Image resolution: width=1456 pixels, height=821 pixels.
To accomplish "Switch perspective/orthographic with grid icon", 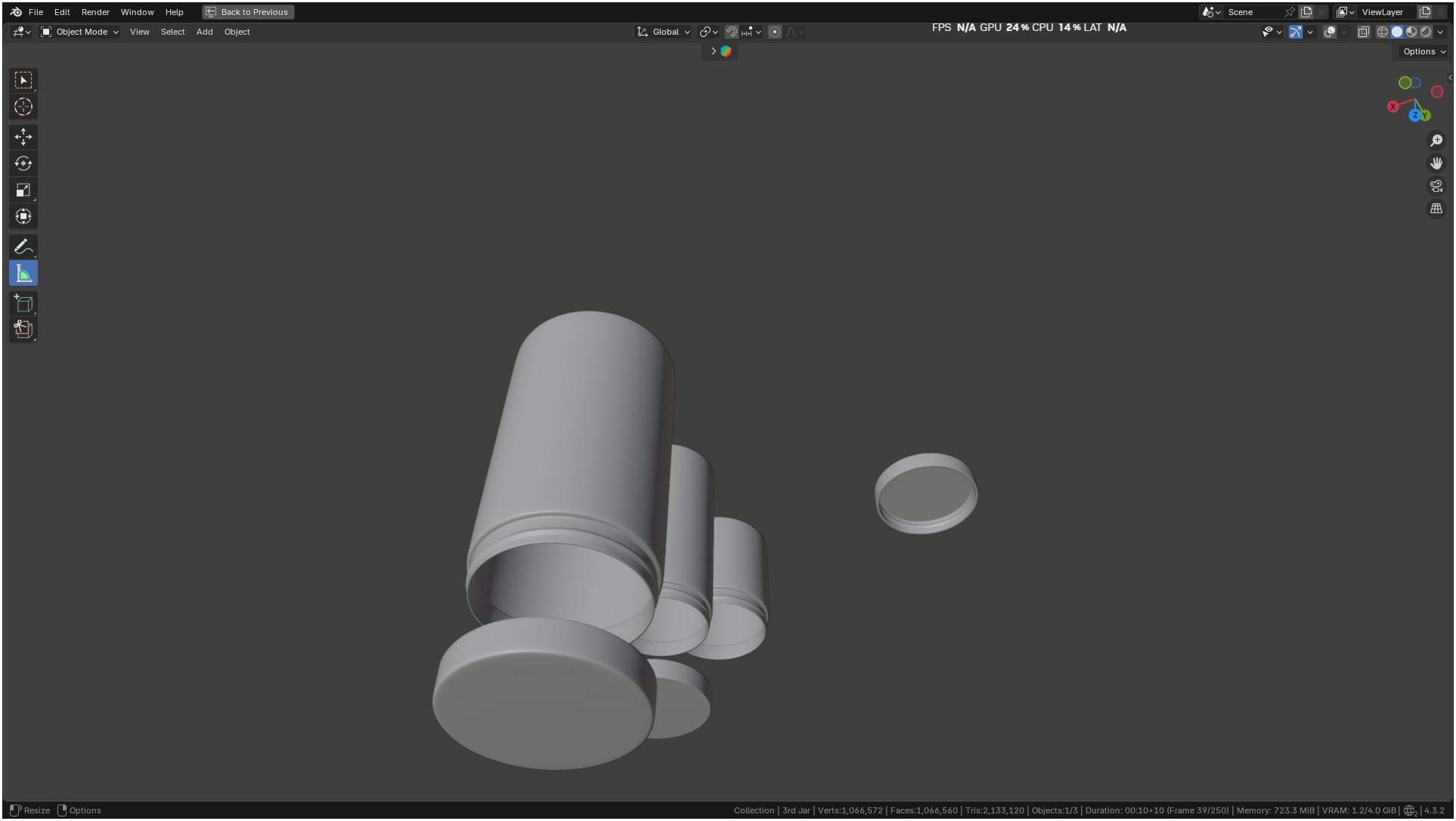I will tap(1436, 209).
